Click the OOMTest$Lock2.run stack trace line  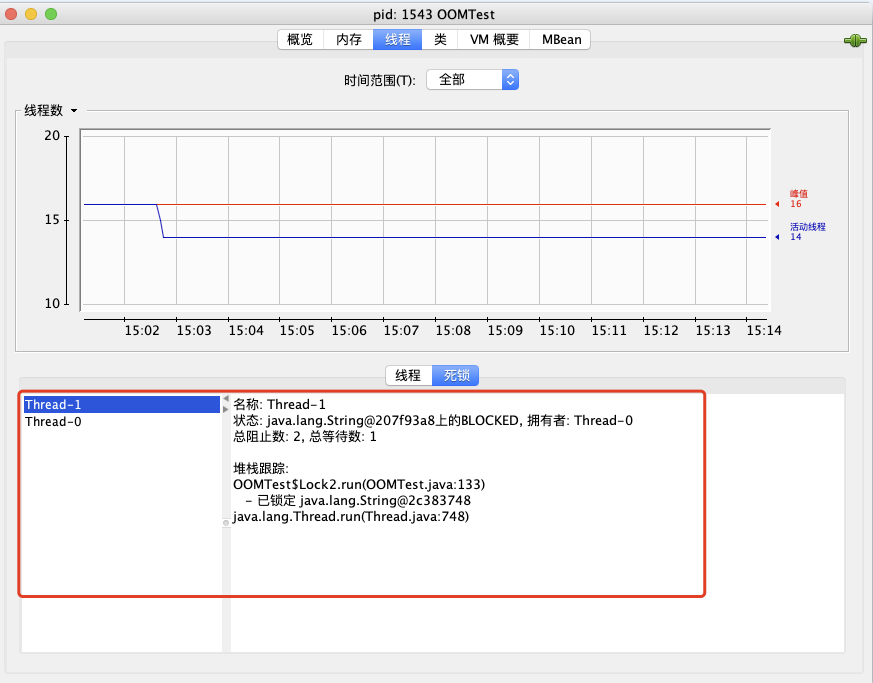(x=359, y=484)
